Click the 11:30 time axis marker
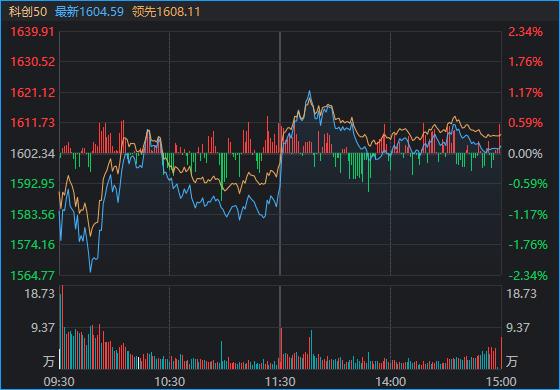560x390 pixels. (x=280, y=382)
